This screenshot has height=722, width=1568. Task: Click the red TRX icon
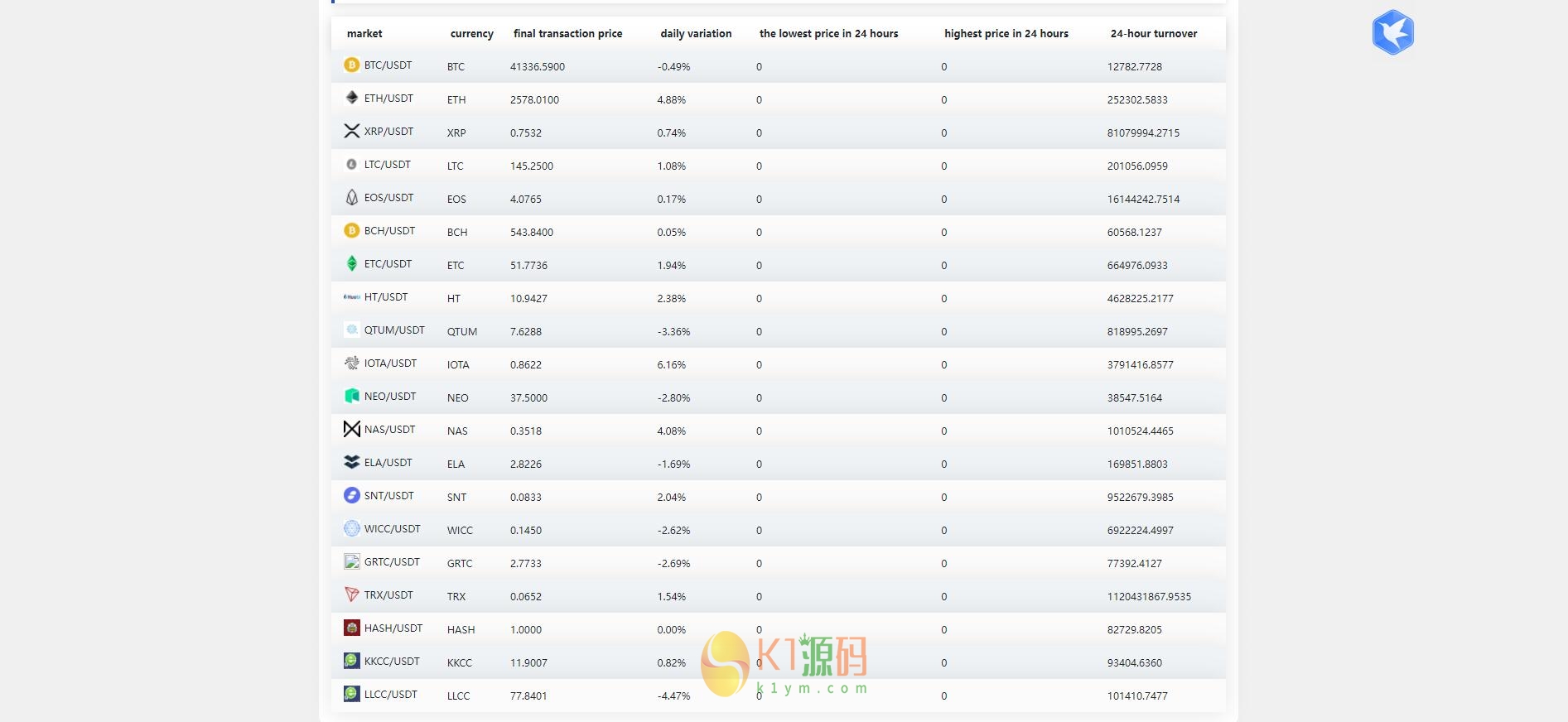[x=351, y=594]
